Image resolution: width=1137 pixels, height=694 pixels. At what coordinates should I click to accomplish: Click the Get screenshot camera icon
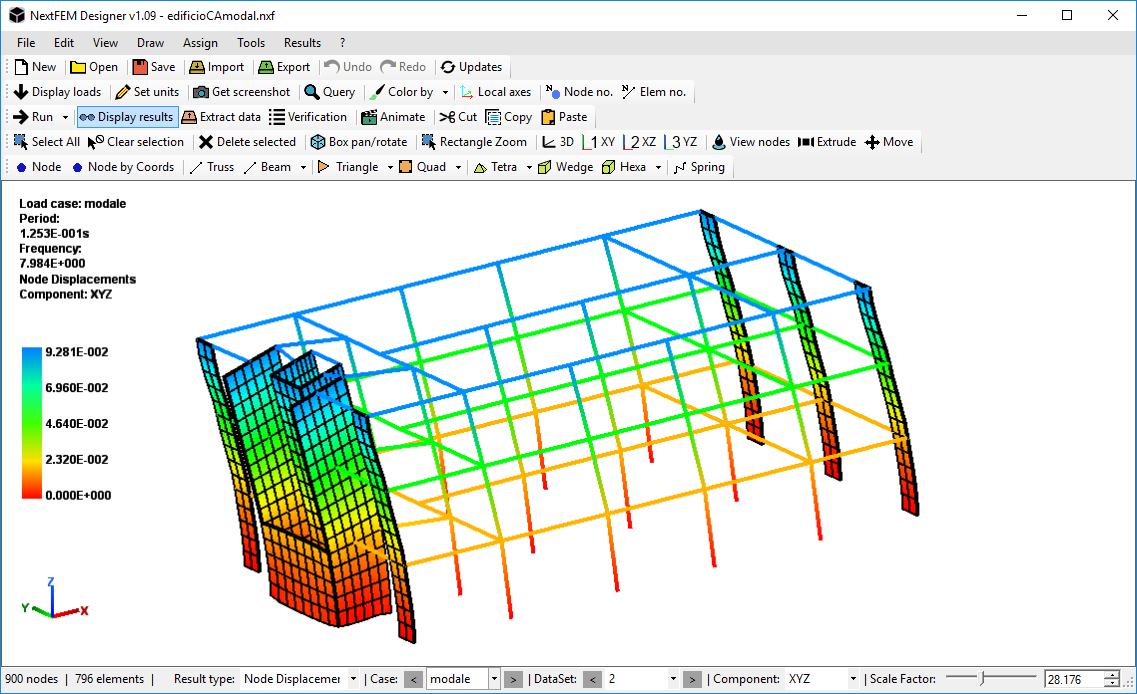coord(201,92)
